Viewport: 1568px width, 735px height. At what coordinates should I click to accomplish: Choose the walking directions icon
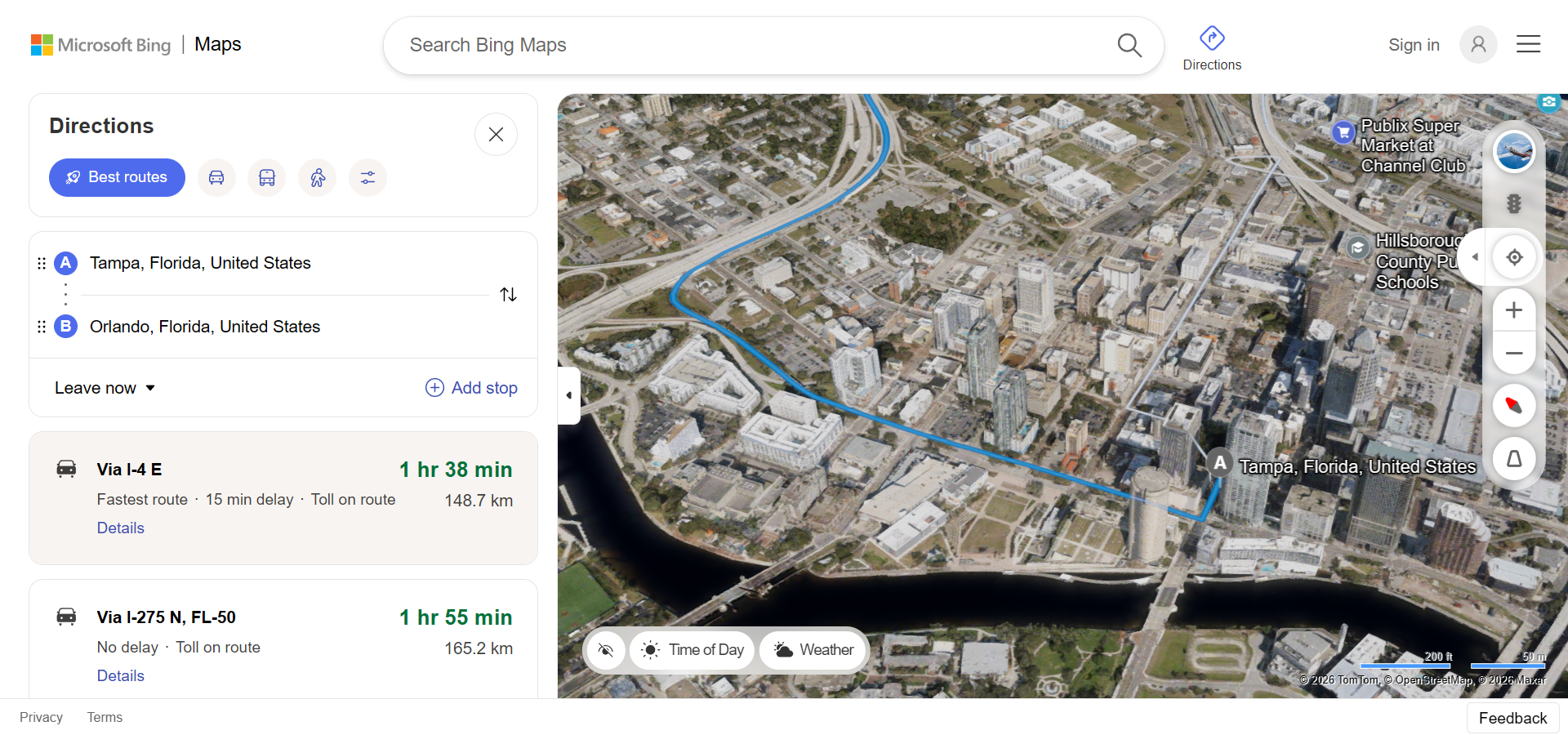318,177
